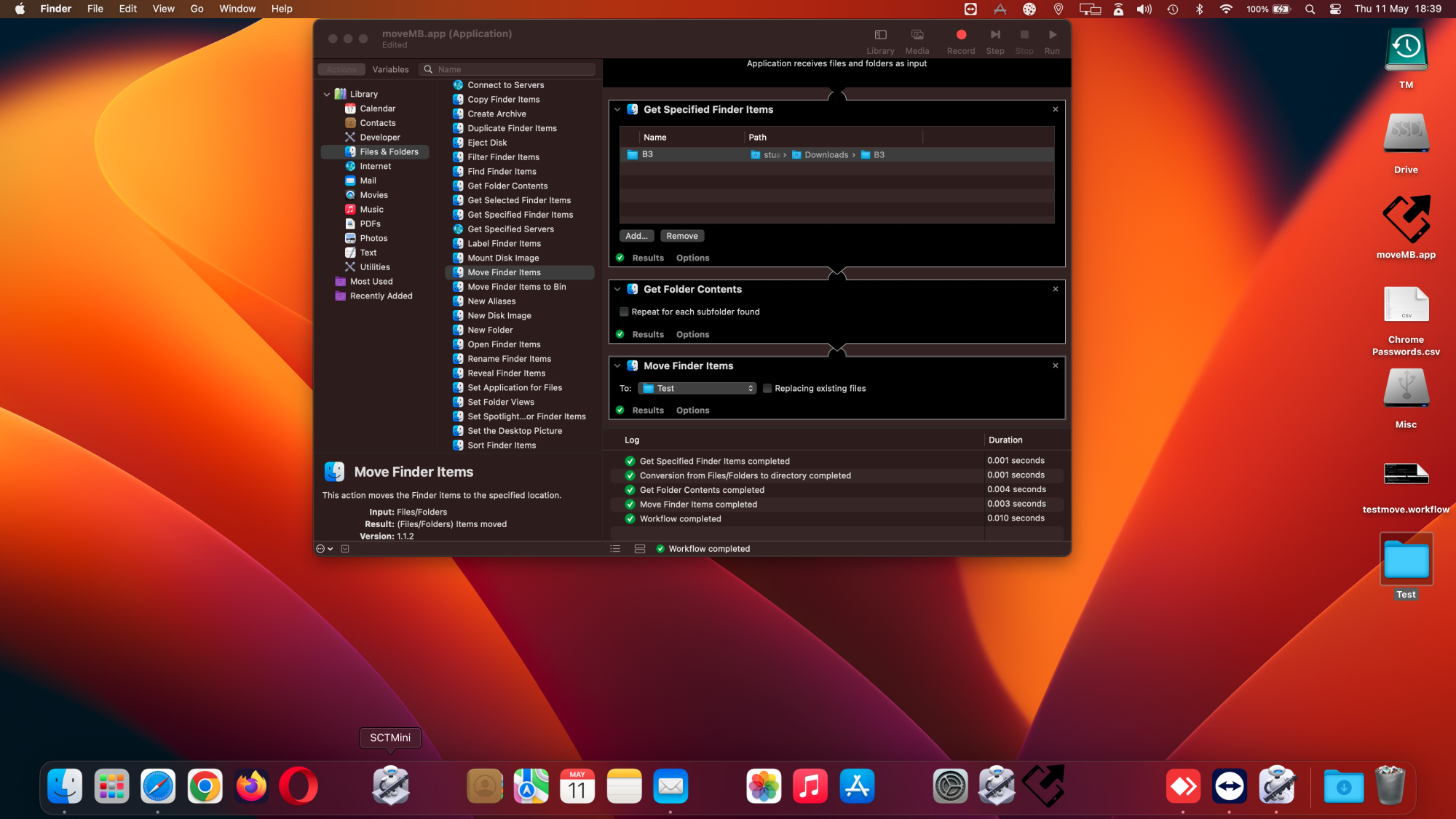
Task: Click the Stop toolbar button
Action: (1024, 41)
